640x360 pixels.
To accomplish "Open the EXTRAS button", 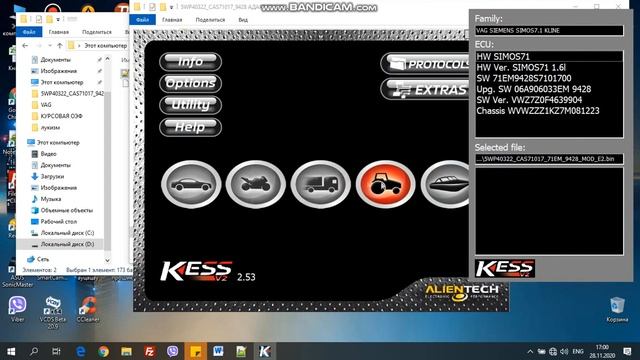I will [425, 89].
